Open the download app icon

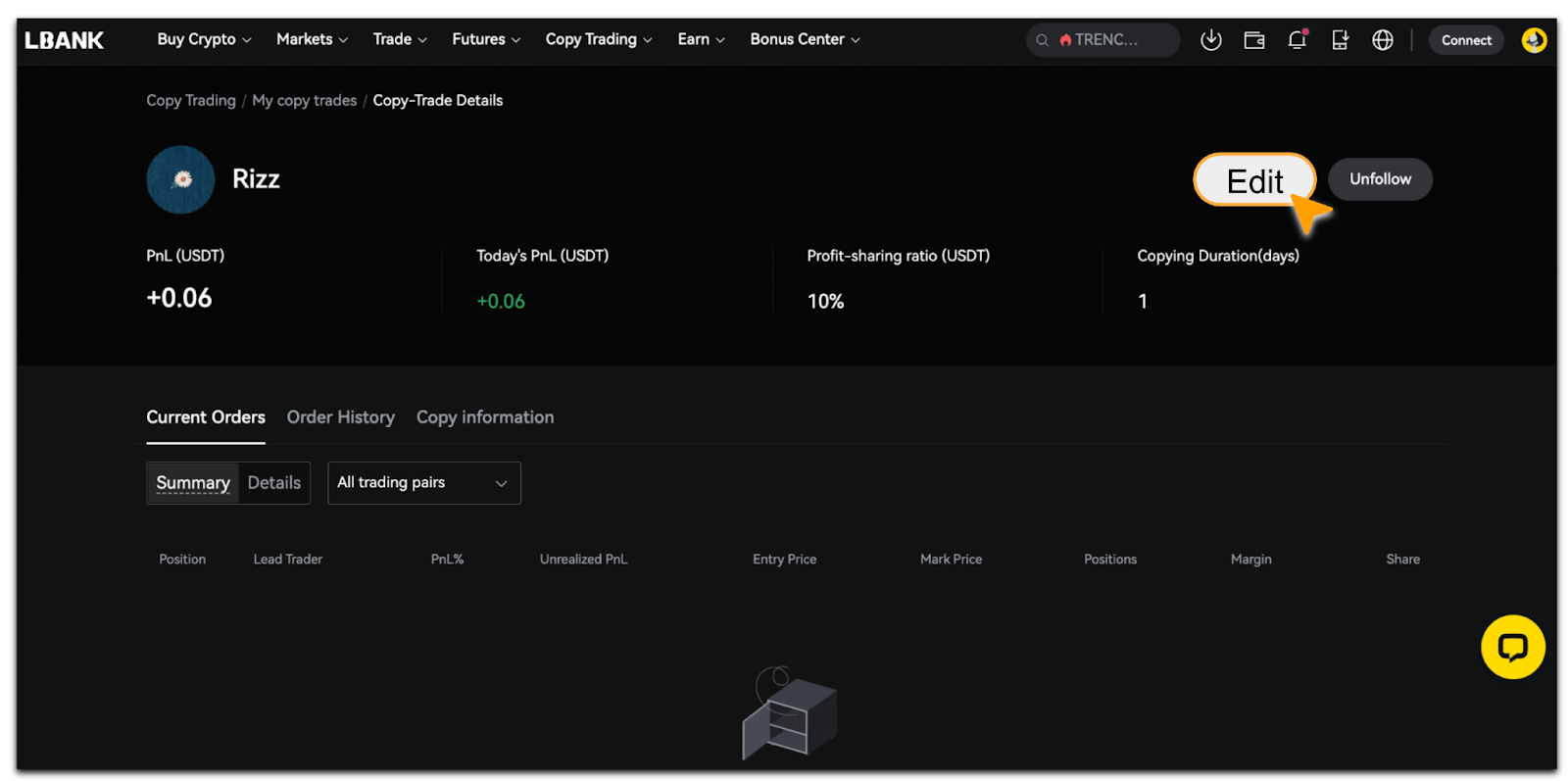tap(1211, 40)
